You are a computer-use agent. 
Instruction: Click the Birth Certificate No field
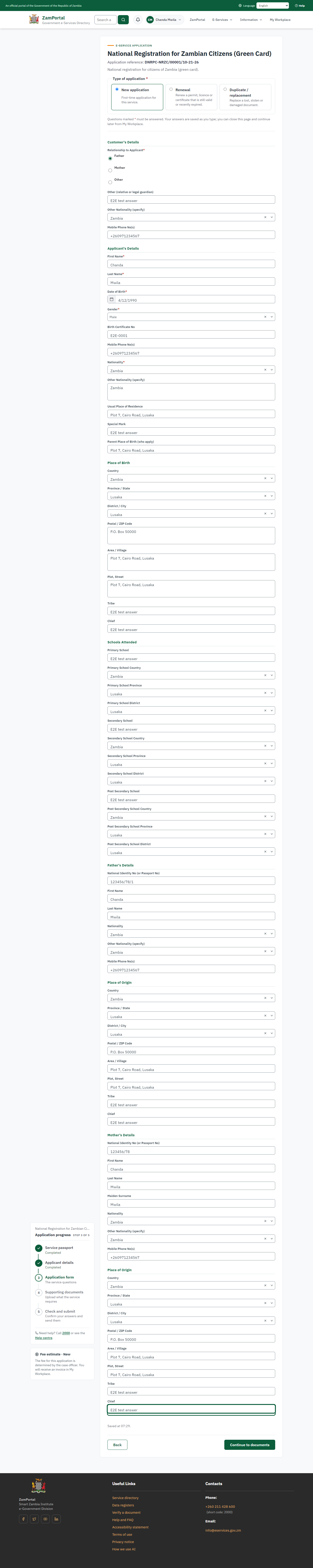pyautogui.click(x=191, y=334)
